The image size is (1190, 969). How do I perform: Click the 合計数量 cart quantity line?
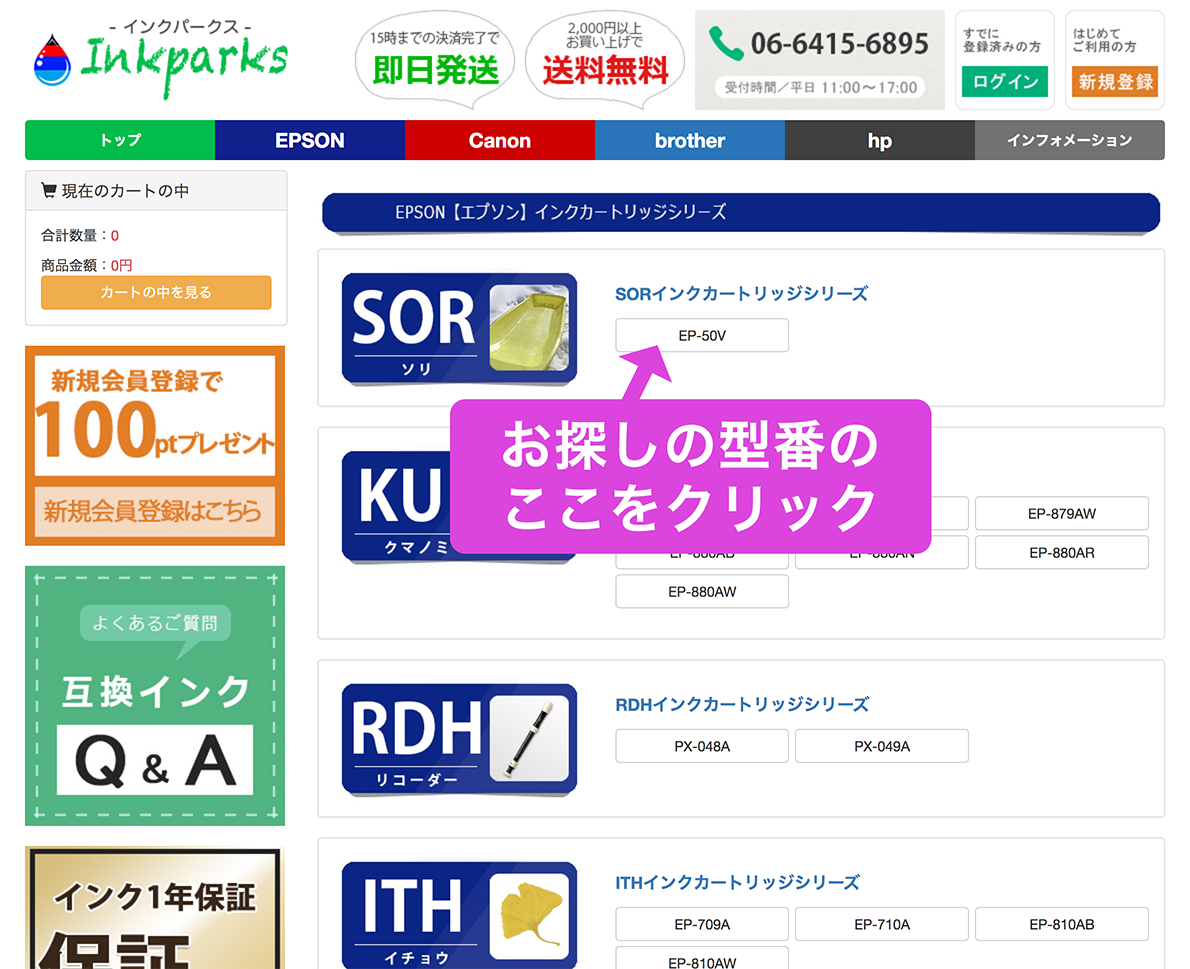point(80,235)
